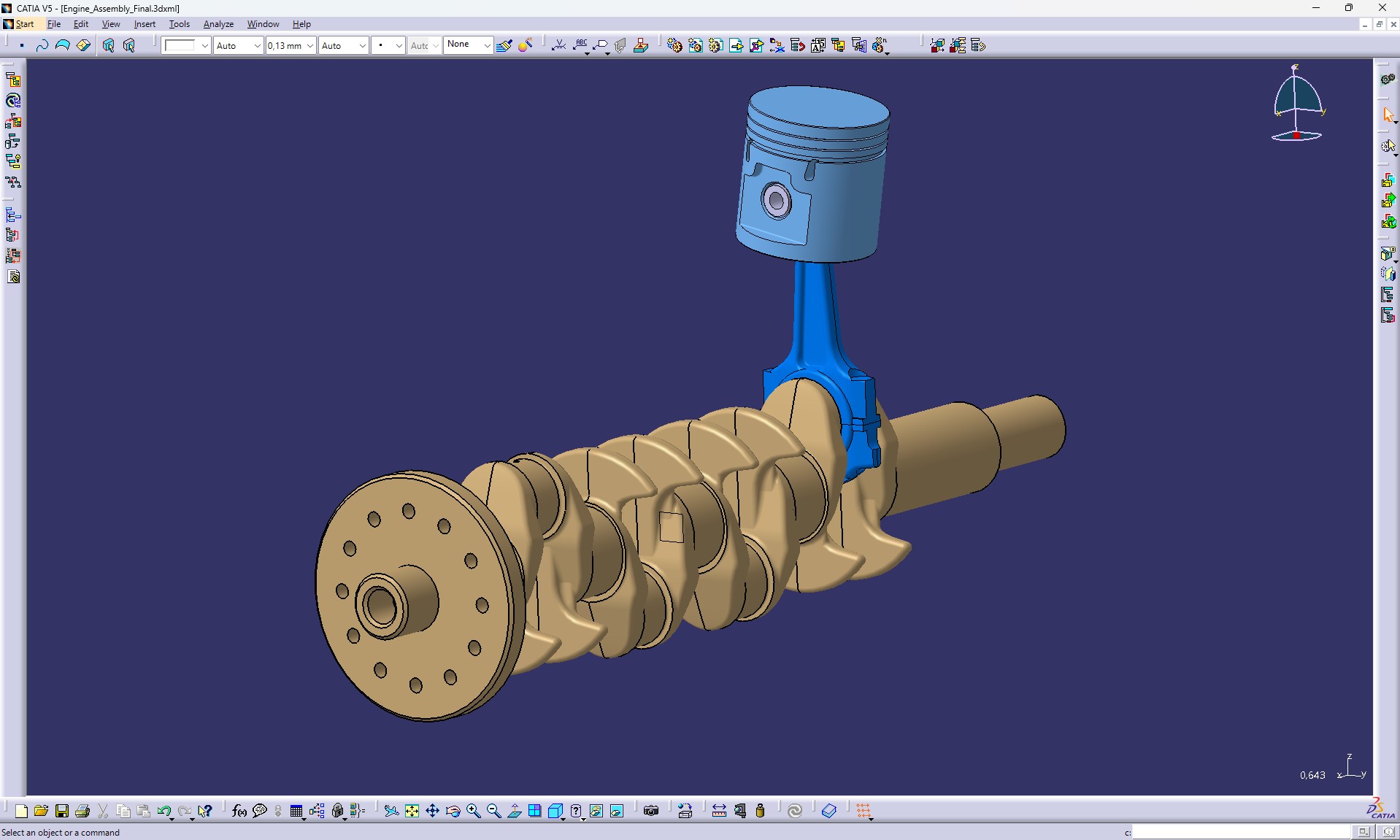Toggle the grid snap icon in bottom toolbar

(x=864, y=811)
